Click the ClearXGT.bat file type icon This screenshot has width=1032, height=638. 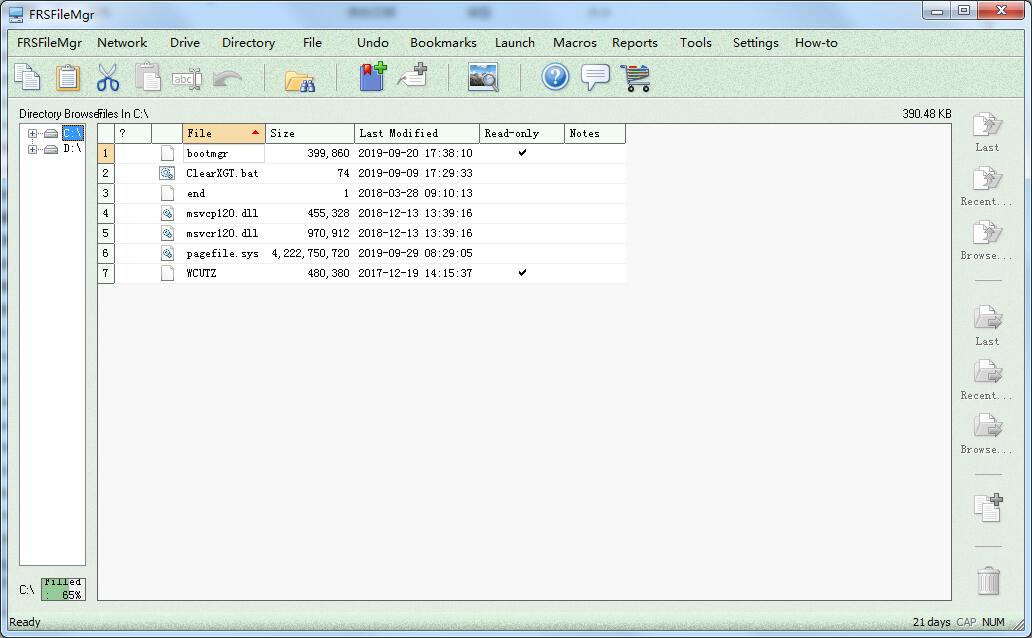167,173
